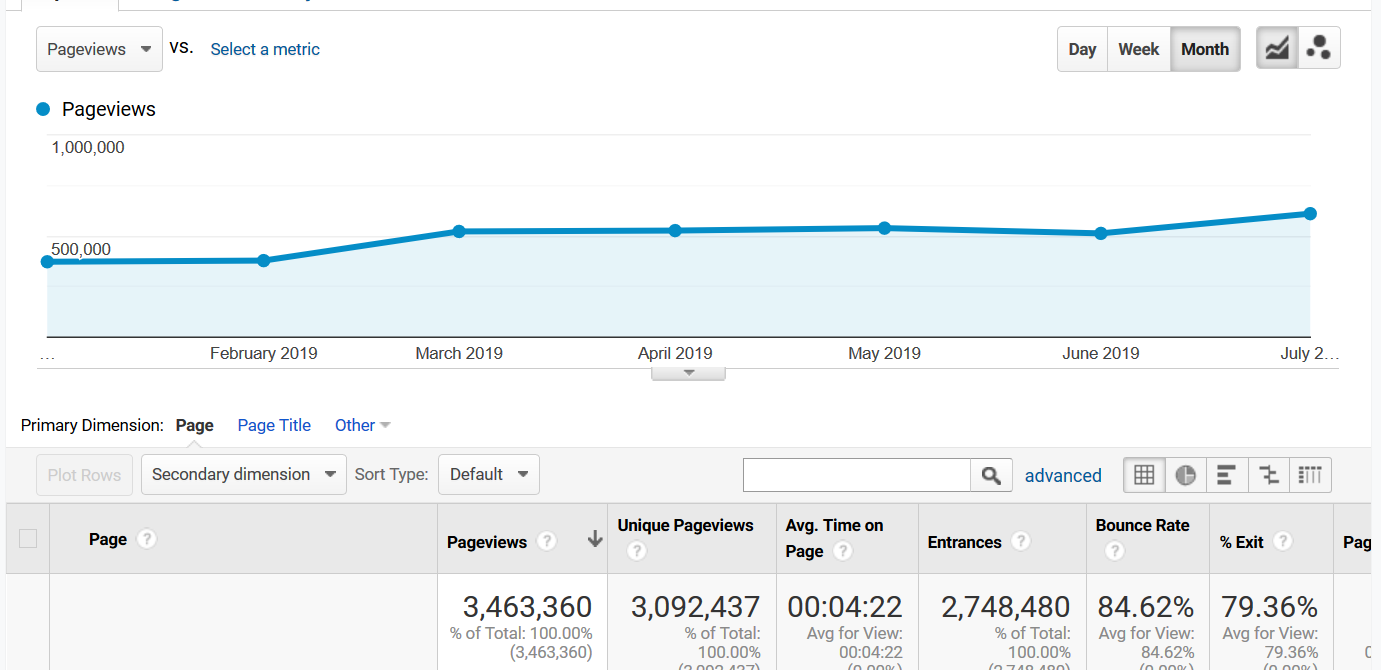1381x670 pixels.
Task: Set graph interval to Month
Action: 1205,49
